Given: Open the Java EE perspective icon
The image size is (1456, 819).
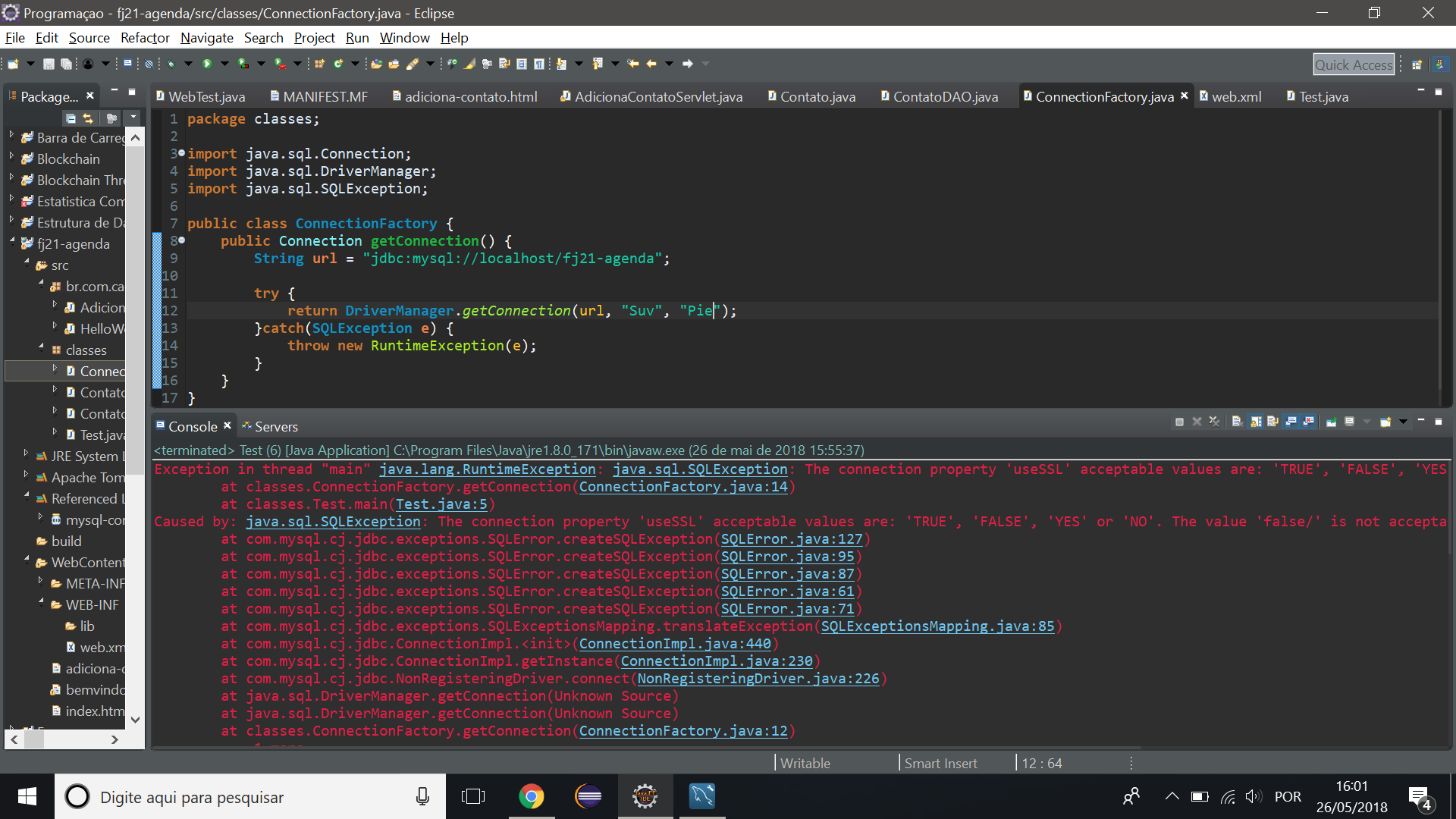Looking at the screenshot, I should [1439, 64].
